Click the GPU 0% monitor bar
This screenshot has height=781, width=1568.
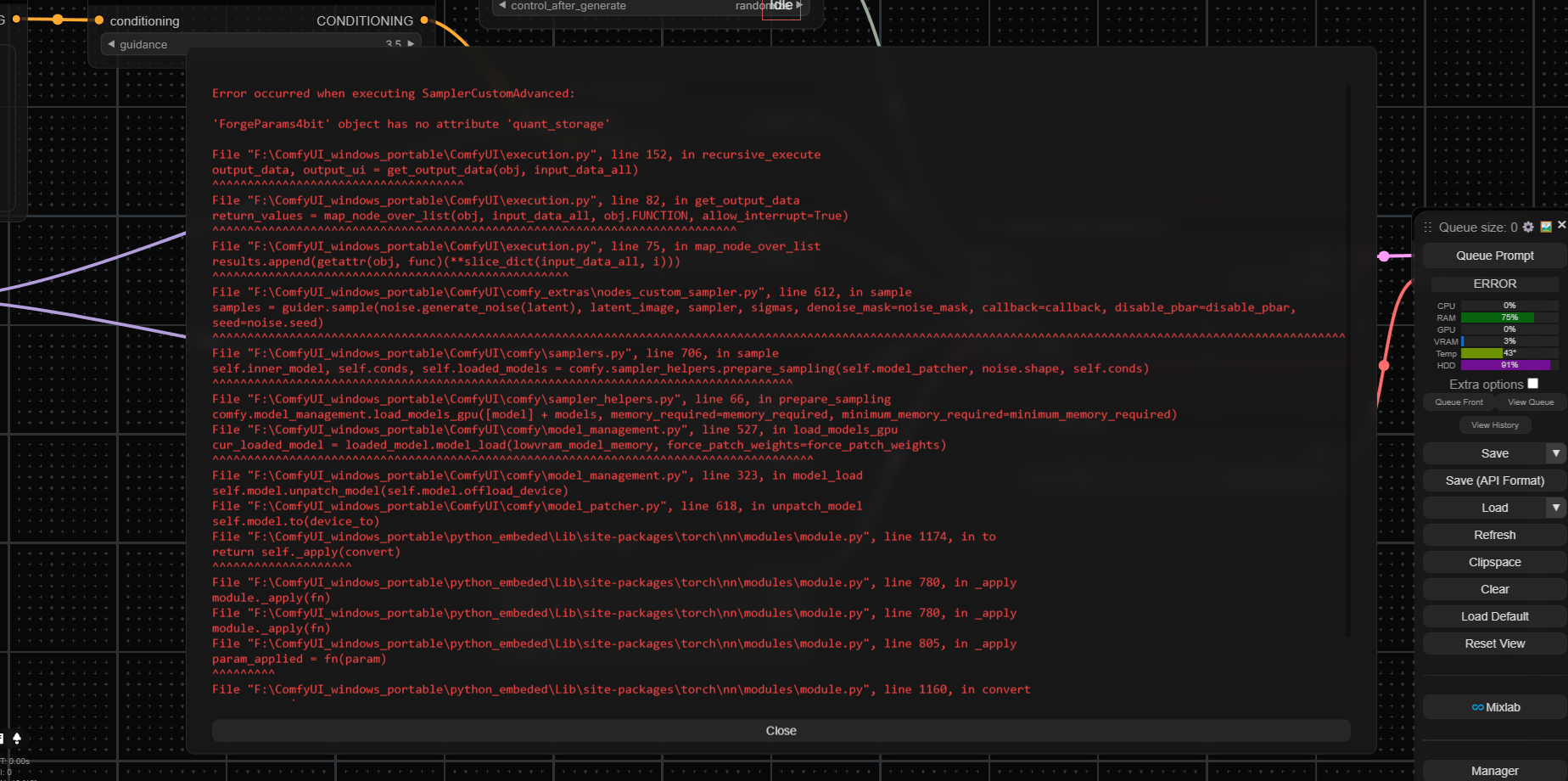point(1509,329)
